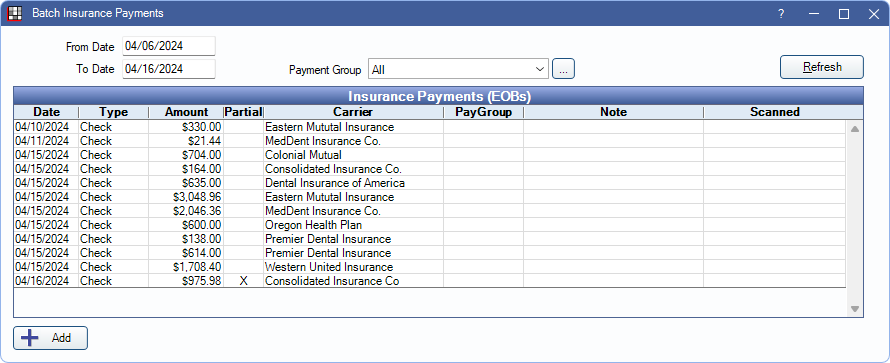The height and width of the screenshot is (363, 890).
Task: Click the Scanned column header
Action: coord(775,112)
